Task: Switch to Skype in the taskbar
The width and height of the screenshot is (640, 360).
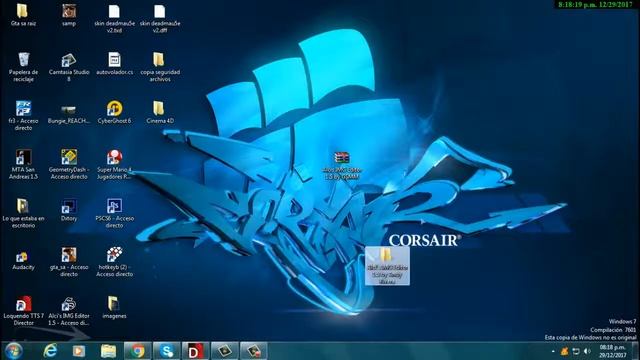Action: click(x=167, y=351)
